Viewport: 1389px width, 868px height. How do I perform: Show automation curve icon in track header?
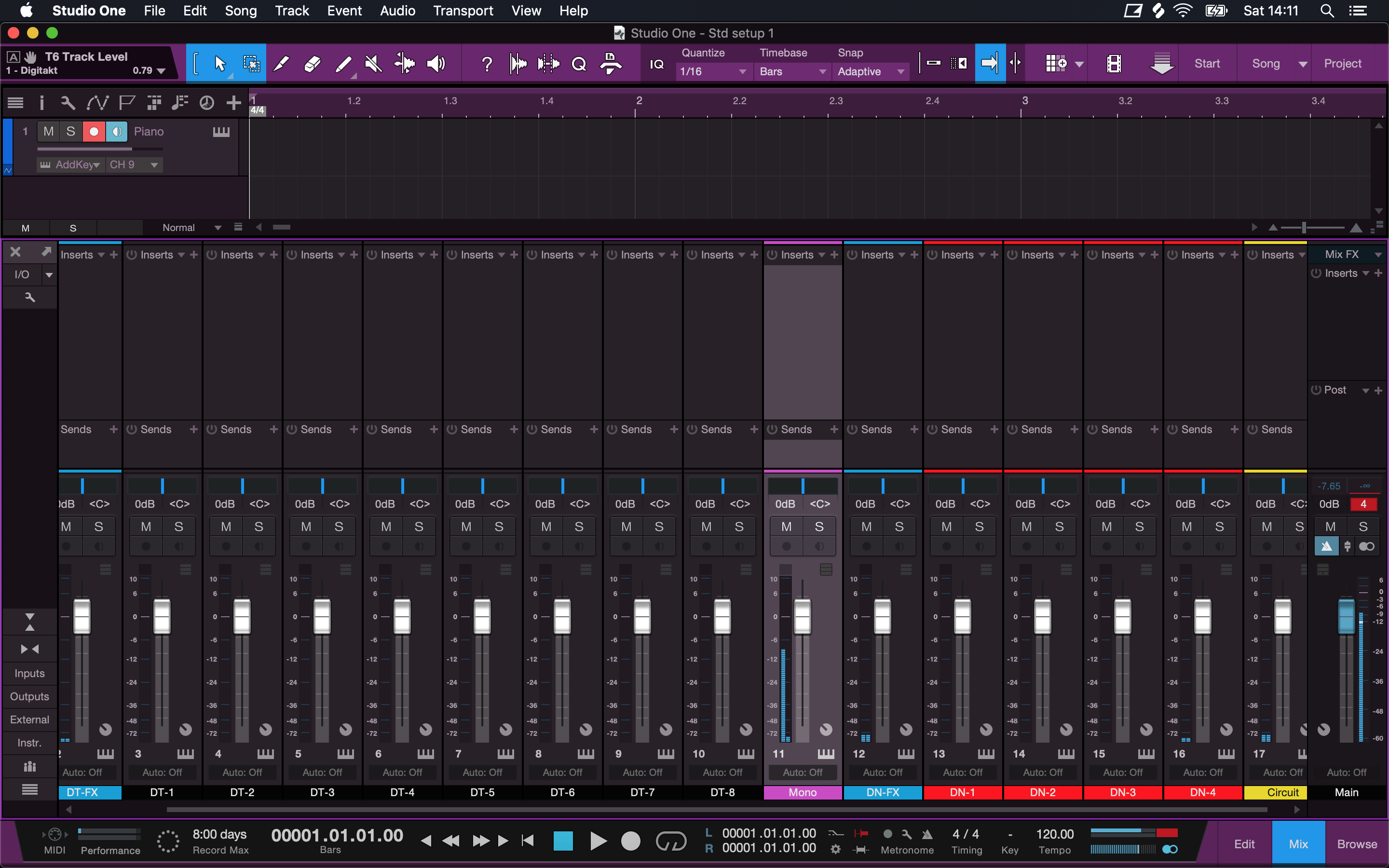click(97, 102)
